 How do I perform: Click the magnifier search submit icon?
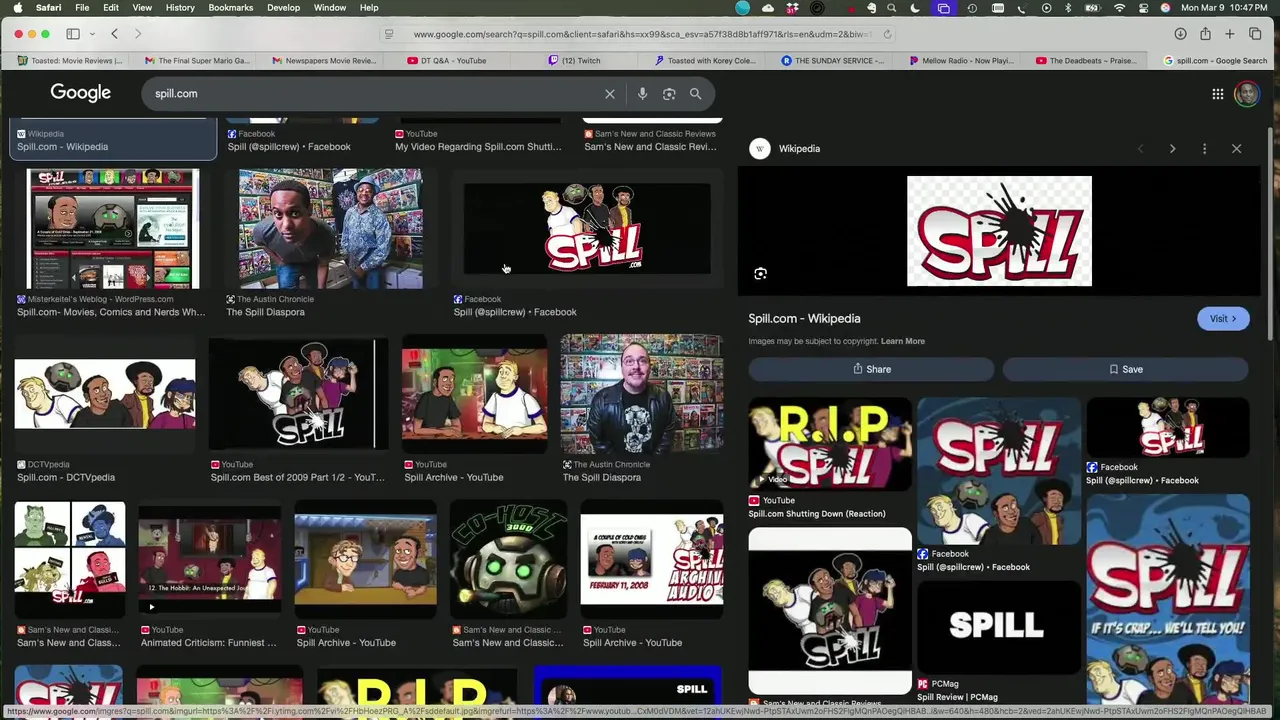695,94
